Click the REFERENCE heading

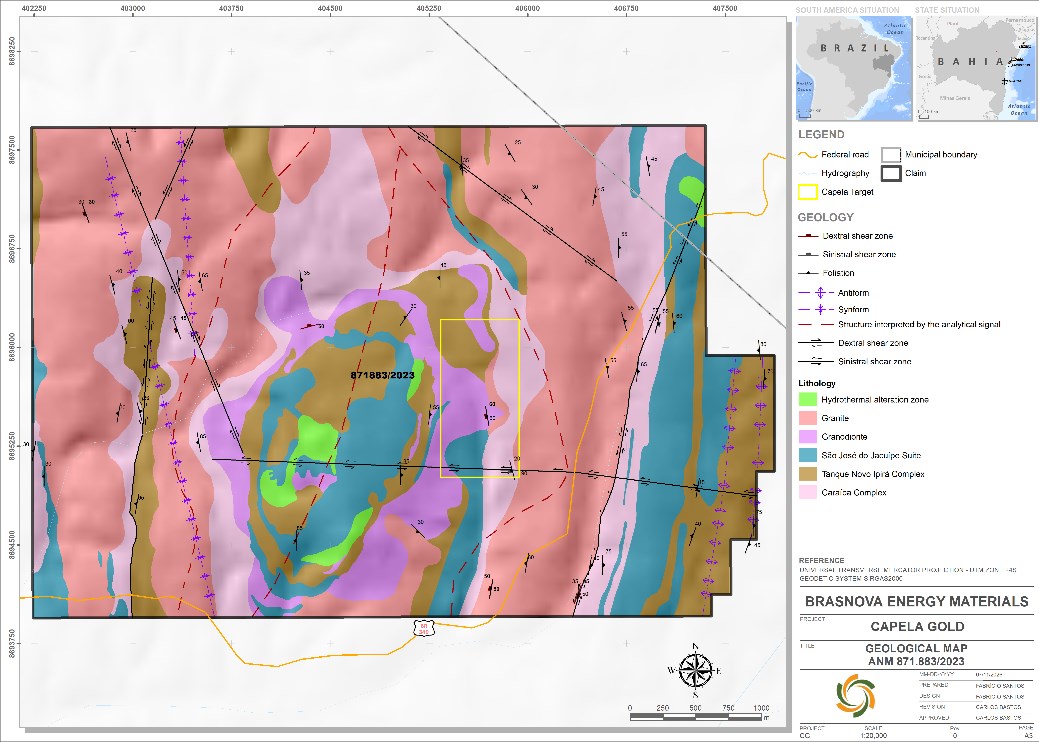(x=822, y=560)
